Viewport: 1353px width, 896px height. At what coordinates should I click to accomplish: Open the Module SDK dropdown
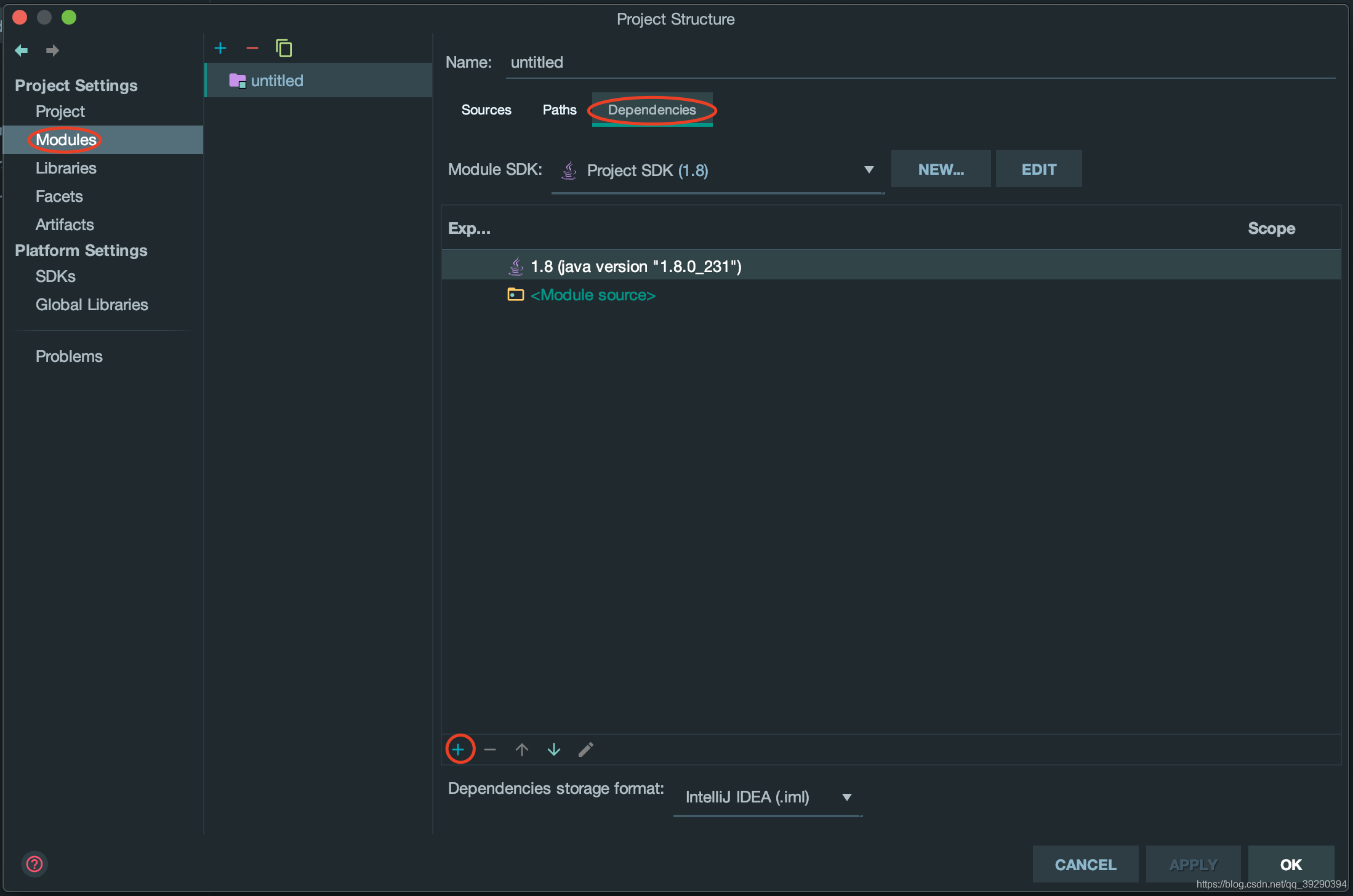click(718, 170)
